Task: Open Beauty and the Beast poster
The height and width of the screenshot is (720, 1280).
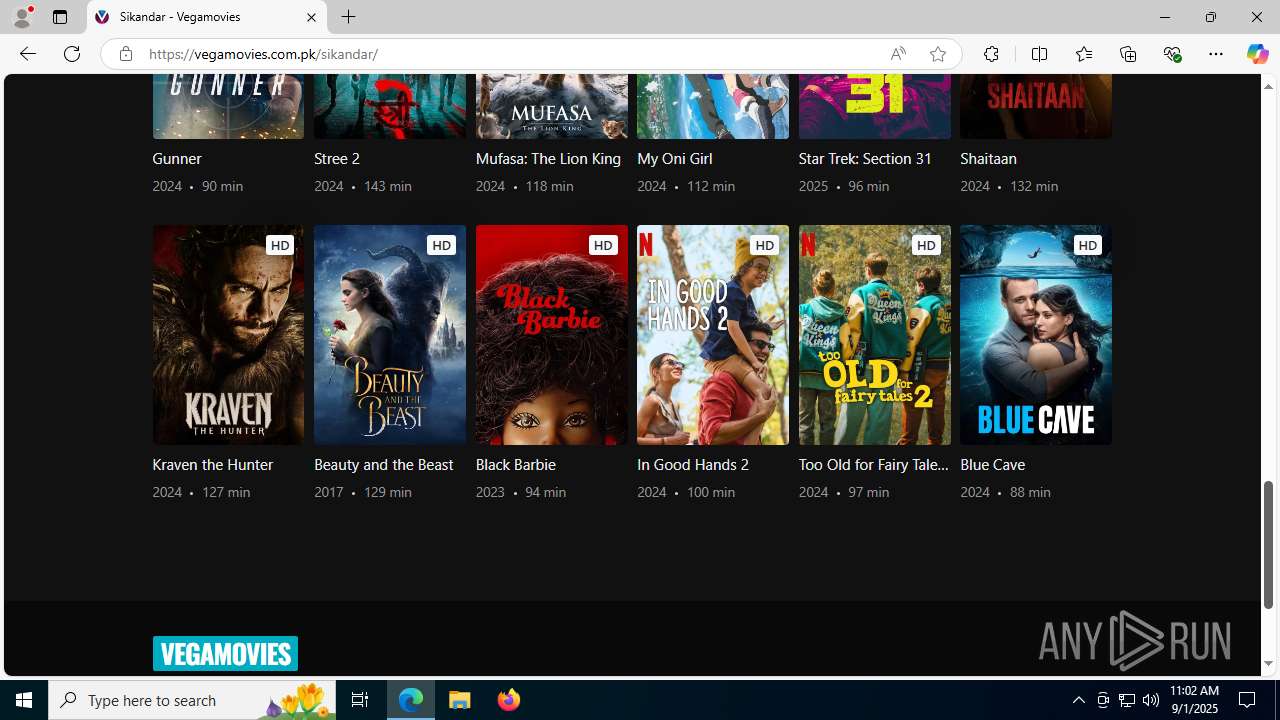Action: coord(390,335)
